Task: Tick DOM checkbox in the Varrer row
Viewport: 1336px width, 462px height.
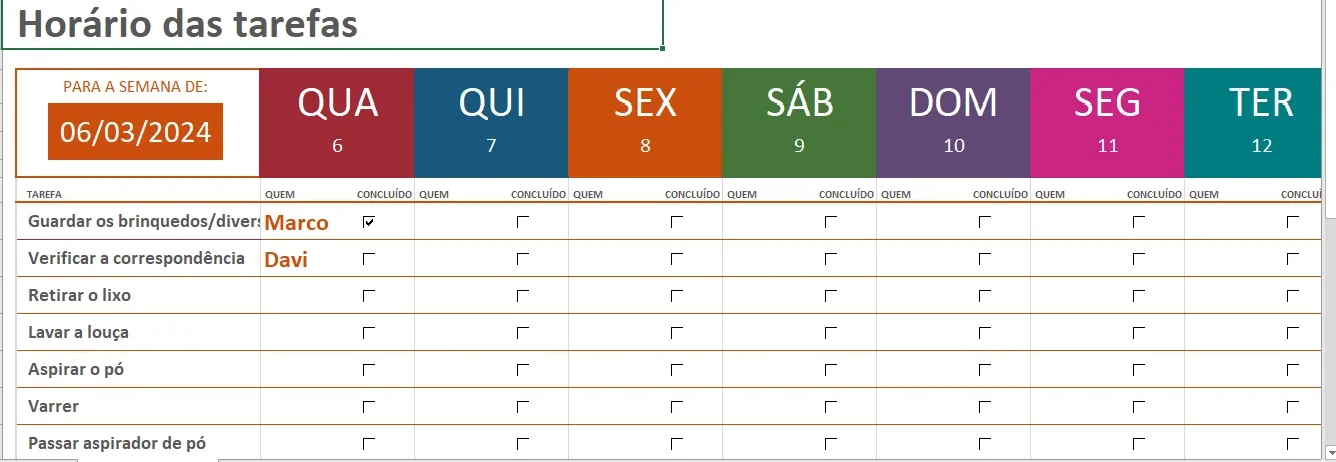Action: coord(985,407)
